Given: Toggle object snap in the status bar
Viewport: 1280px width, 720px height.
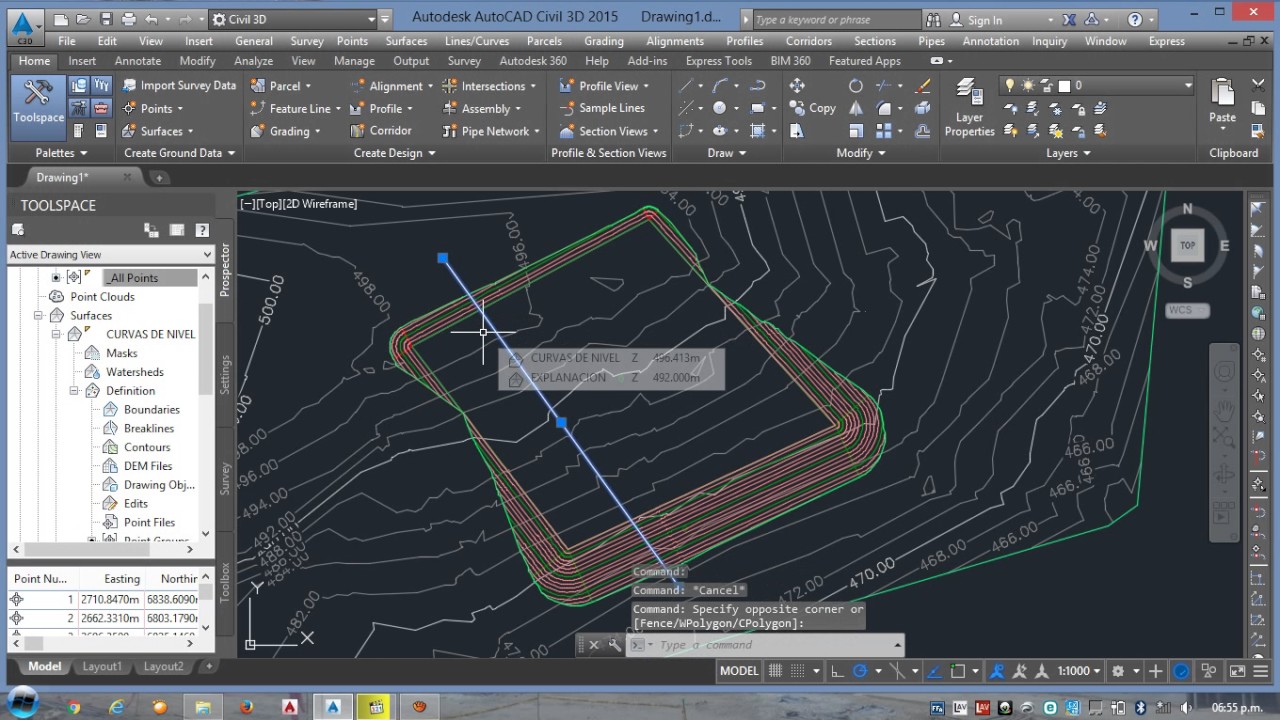Looking at the screenshot, I should [x=958, y=671].
